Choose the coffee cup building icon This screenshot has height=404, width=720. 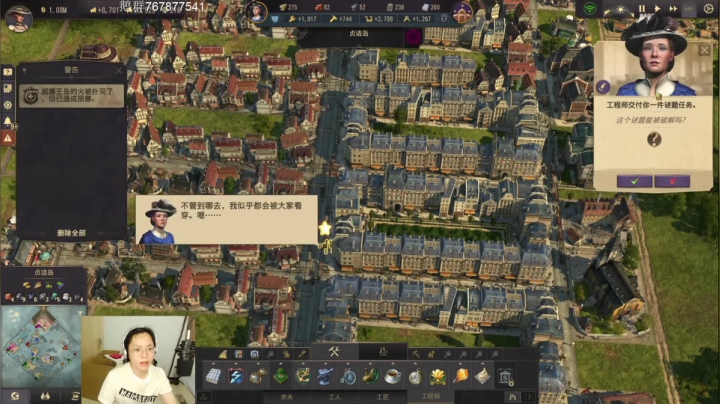393,376
